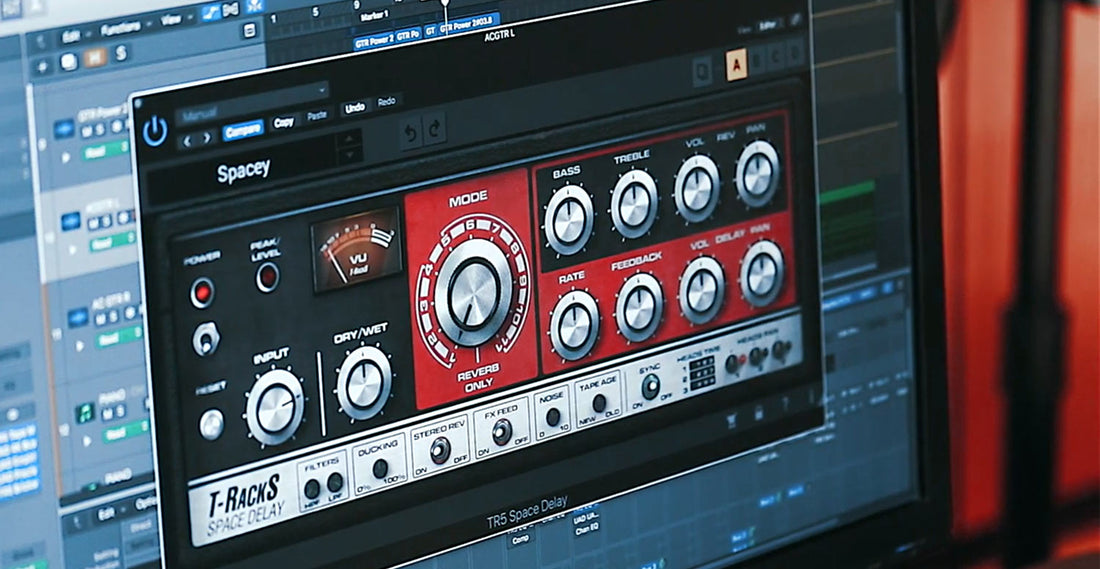Click the plugin's curved undo arrow icon
Screen dimensions: 1100x569
(x=410, y=132)
